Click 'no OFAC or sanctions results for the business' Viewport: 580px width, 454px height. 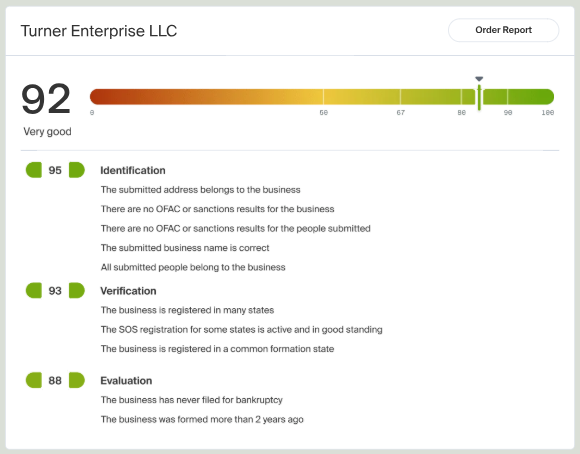[x=218, y=209]
